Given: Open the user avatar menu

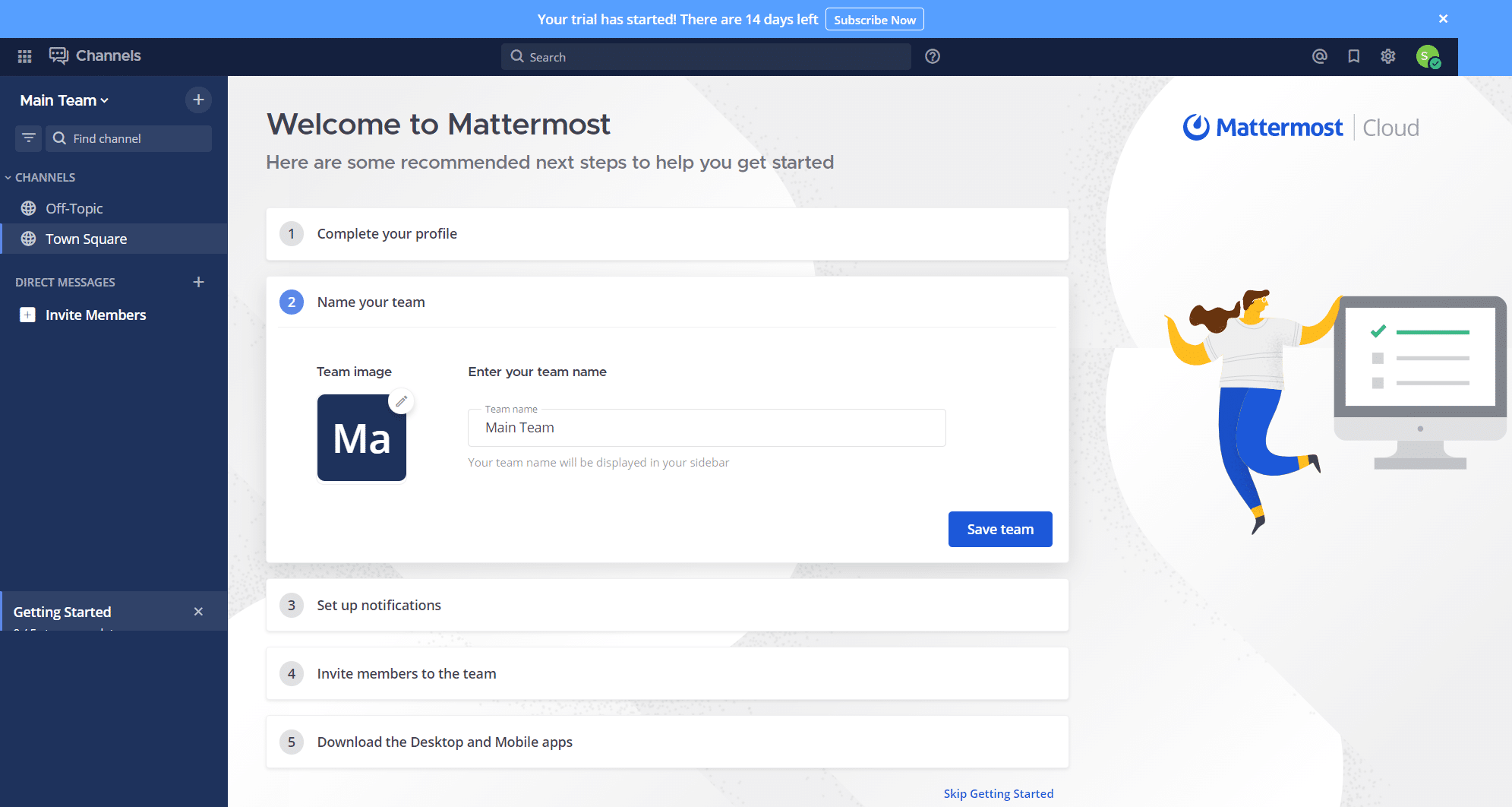Looking at the screenshot, I should [x=1428, y=56].
